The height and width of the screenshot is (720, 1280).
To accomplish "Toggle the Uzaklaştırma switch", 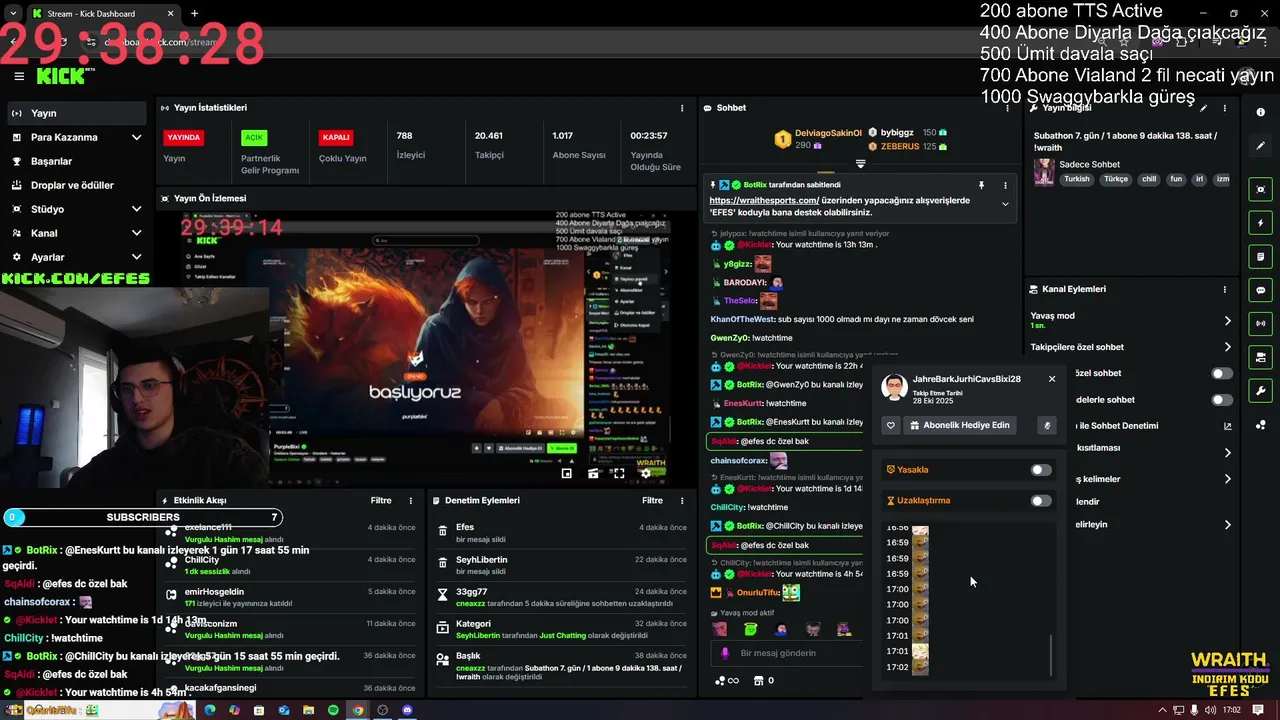I will 1041,501.
